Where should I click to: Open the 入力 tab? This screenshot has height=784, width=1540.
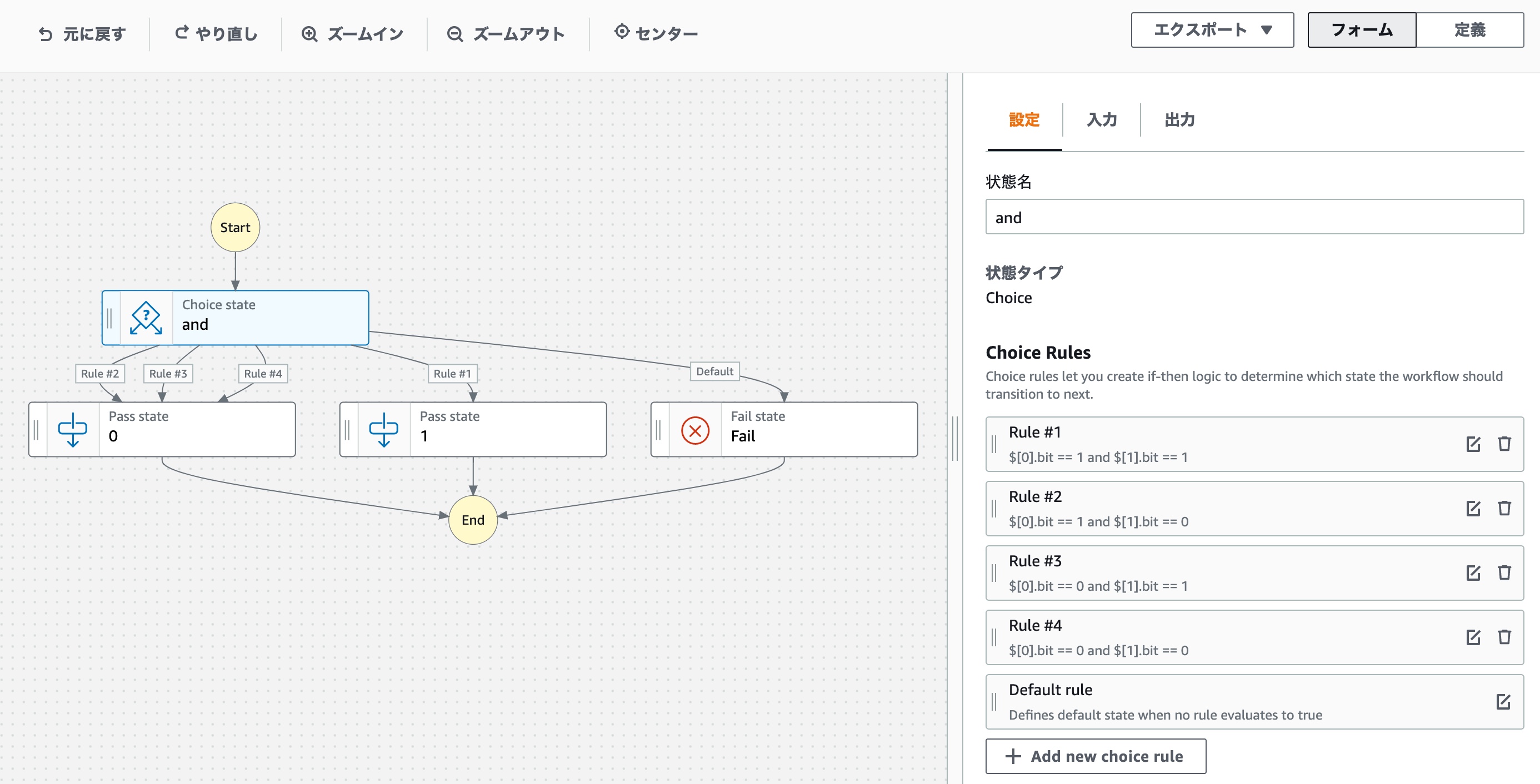coord(1101,120)
